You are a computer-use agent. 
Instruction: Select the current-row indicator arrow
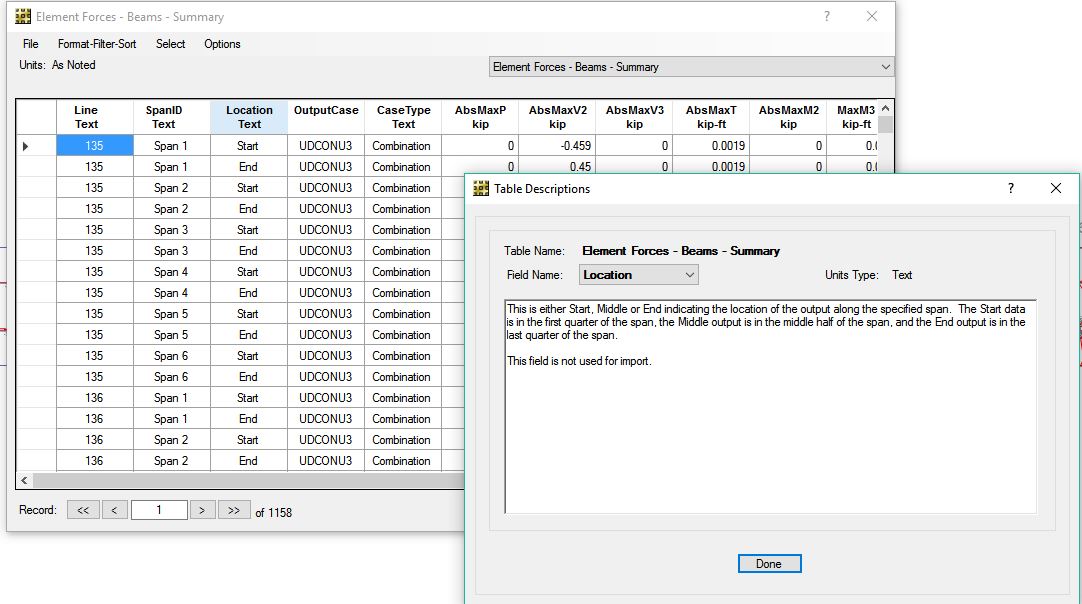point(26,146)
